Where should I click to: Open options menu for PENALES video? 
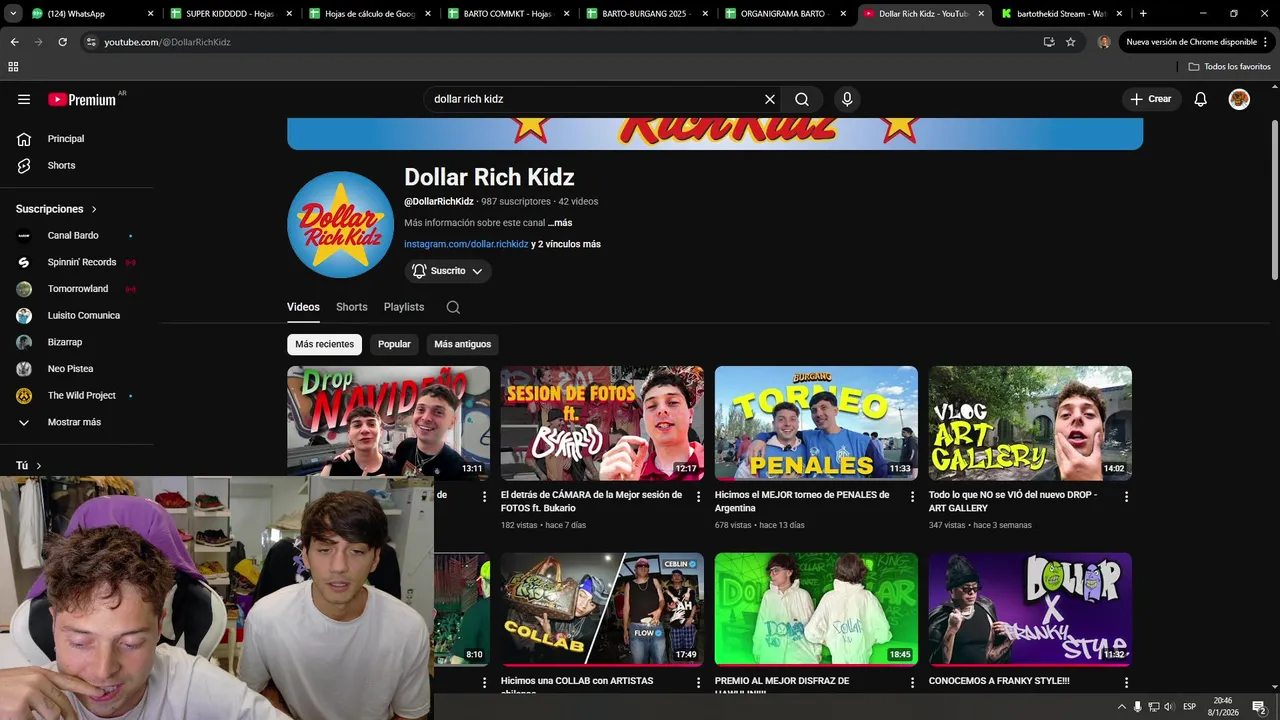pyautogui.click(x=912, y=497)
